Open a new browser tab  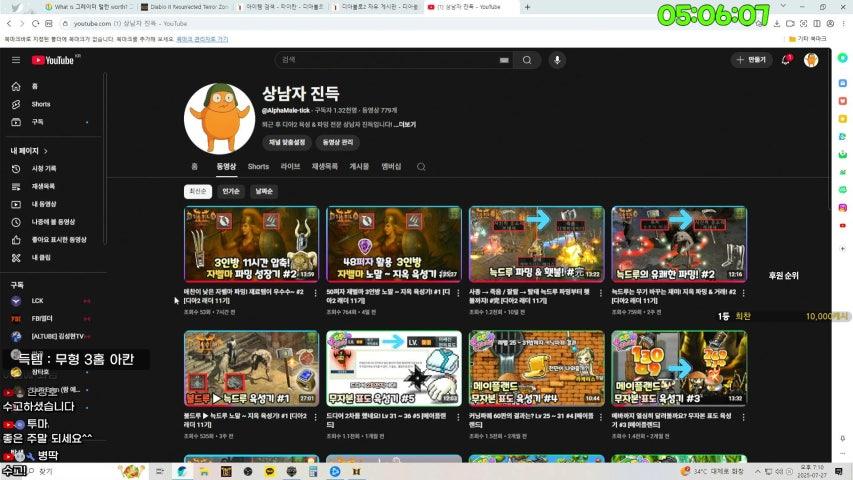(527, 7)
